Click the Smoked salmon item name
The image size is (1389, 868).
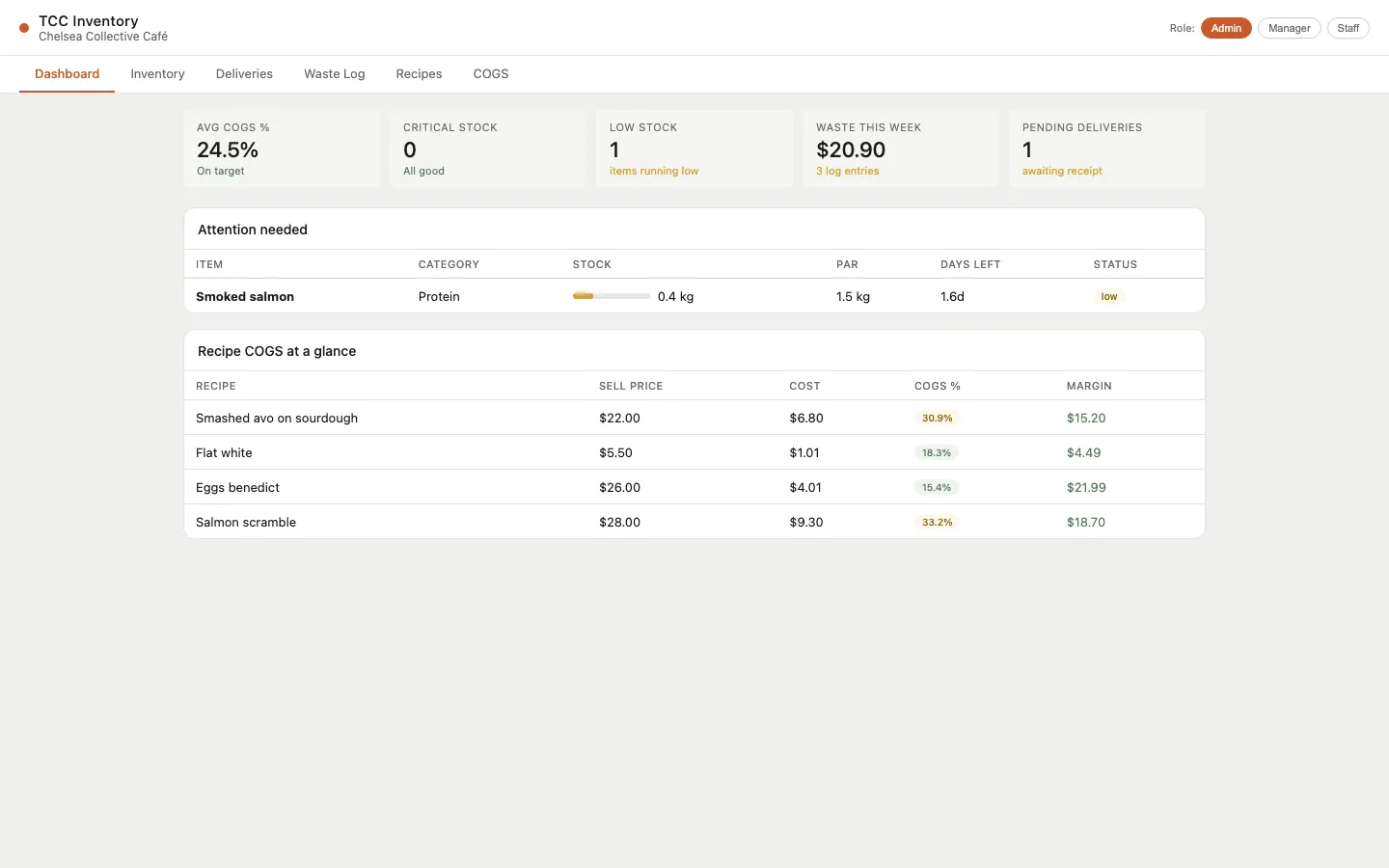[x=245, y=296]
